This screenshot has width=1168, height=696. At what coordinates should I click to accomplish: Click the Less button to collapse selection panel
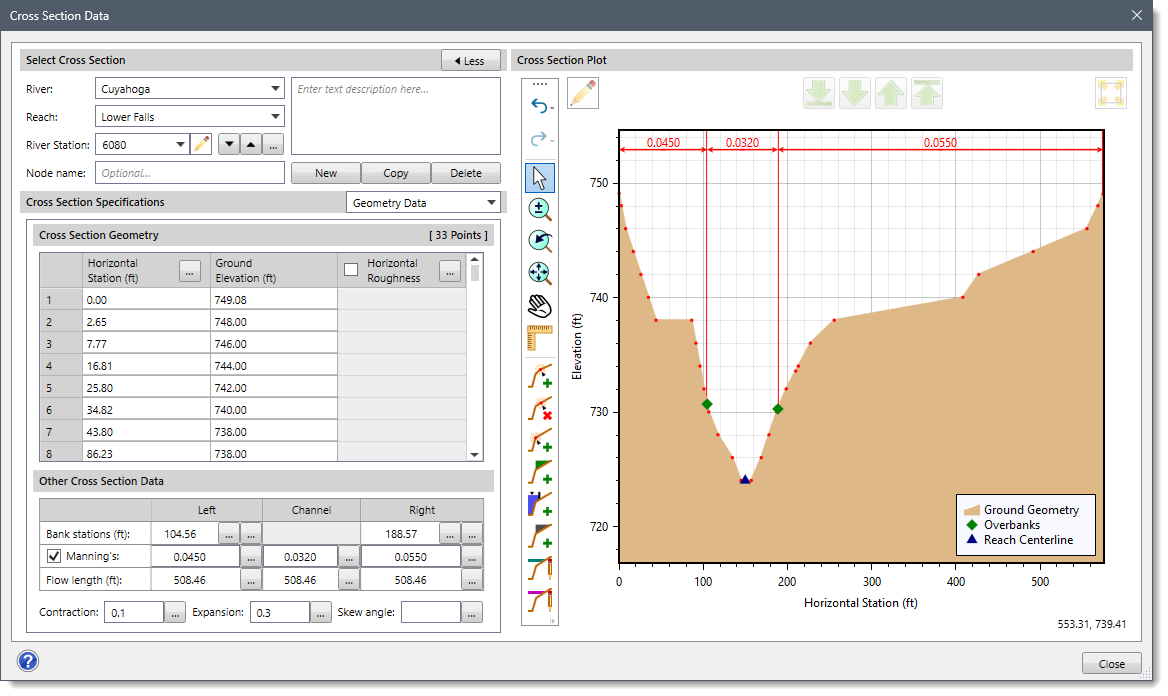pyautogui.click(x=470, y=59)
